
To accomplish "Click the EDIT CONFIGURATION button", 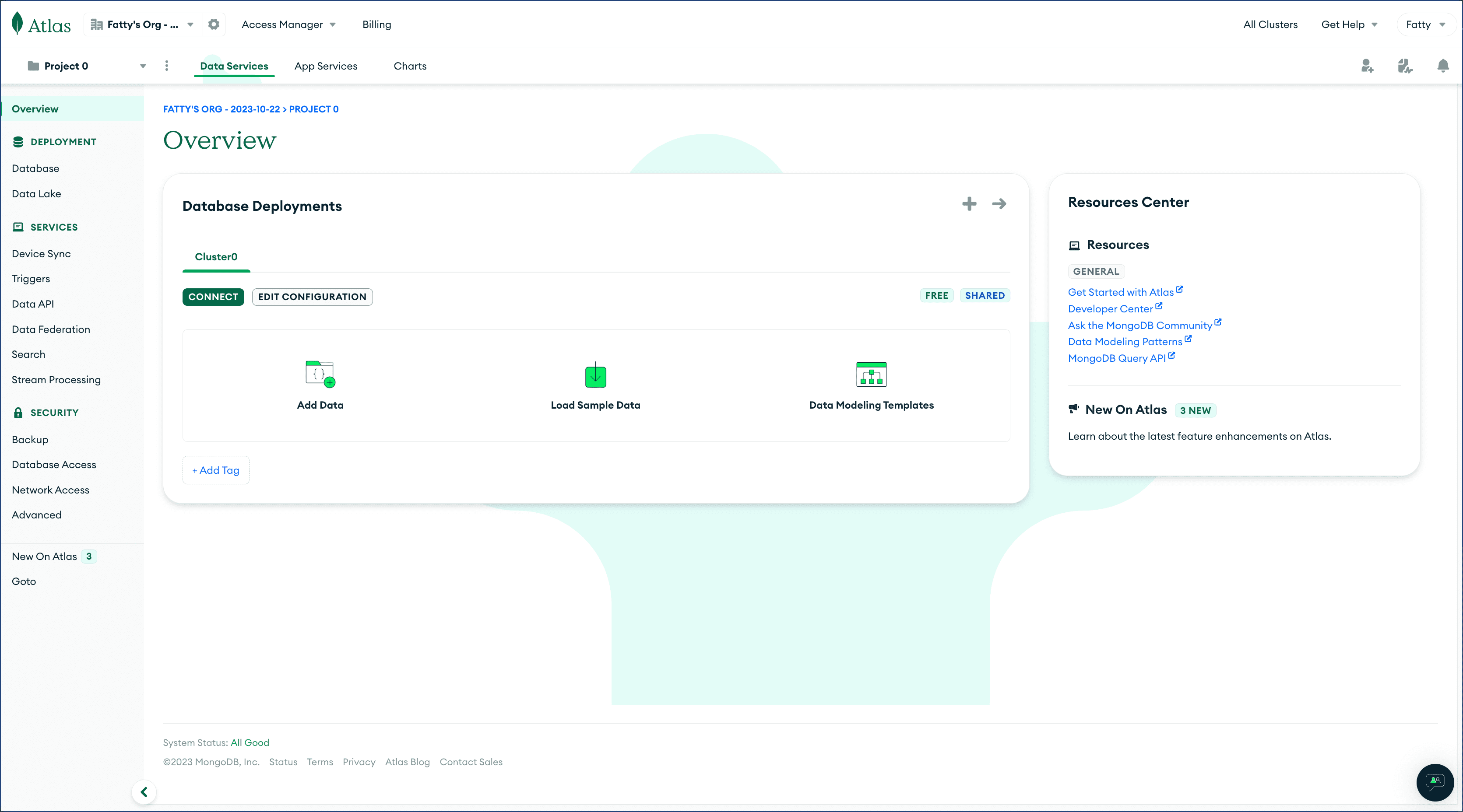I will [x=313, y=297].
